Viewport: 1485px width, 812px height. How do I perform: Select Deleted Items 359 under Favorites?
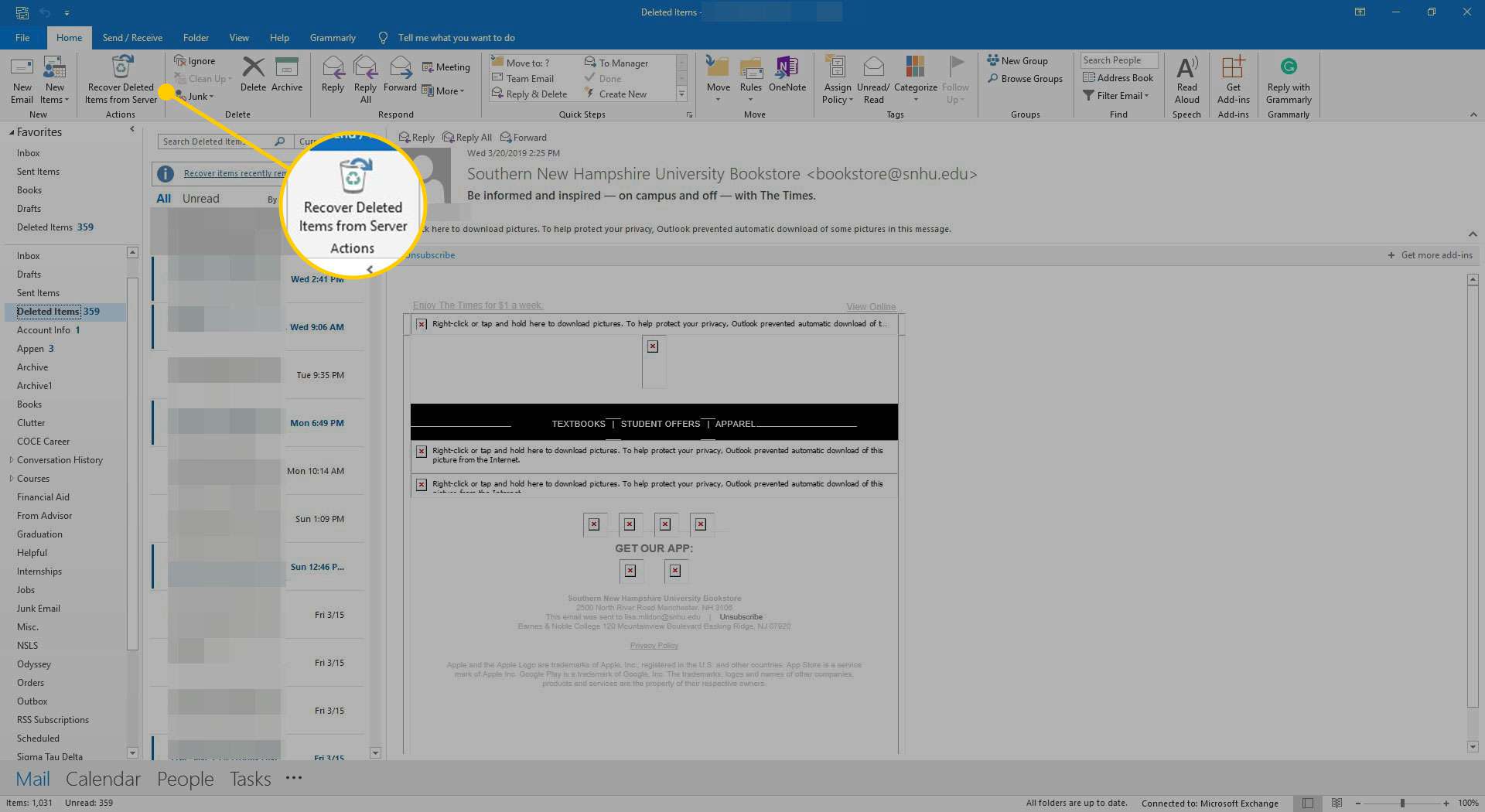pos(55,227)
